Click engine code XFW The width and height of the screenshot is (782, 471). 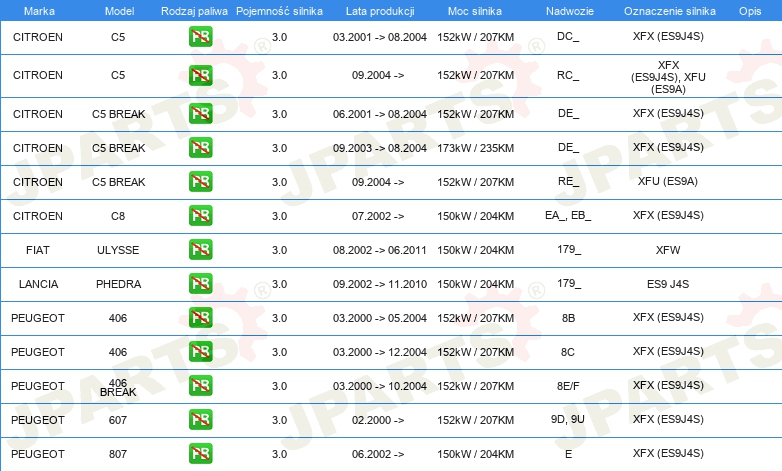pyautogui.click(x=668, y=250)
